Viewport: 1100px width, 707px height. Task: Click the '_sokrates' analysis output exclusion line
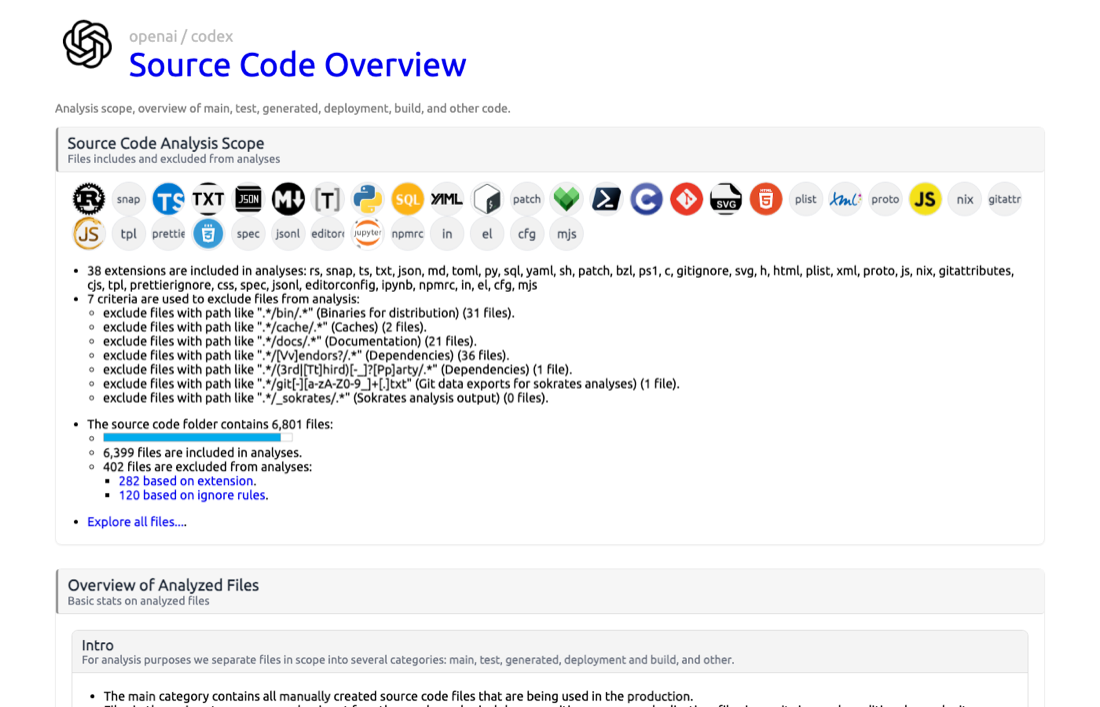[326, 398]
